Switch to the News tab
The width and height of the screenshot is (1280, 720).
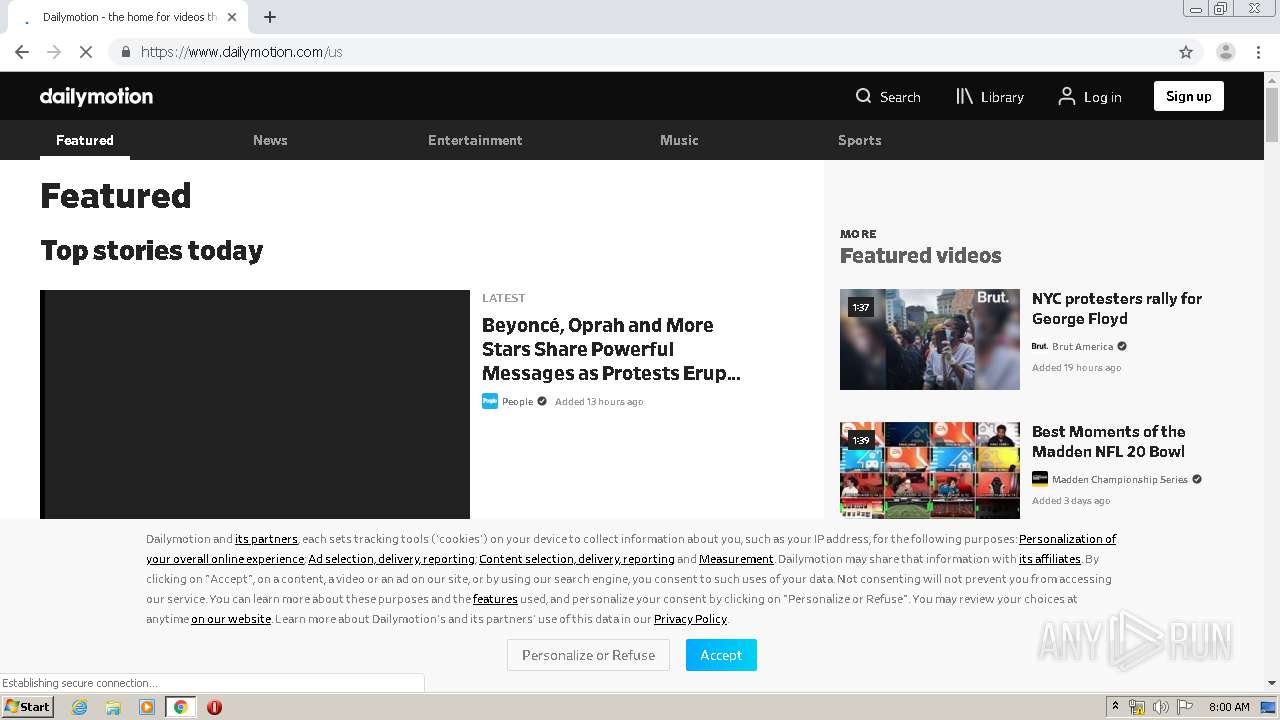click(270, 140)
